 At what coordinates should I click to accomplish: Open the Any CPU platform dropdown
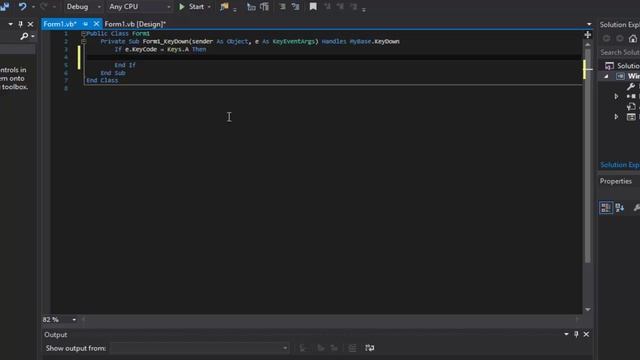click(139, 7)
